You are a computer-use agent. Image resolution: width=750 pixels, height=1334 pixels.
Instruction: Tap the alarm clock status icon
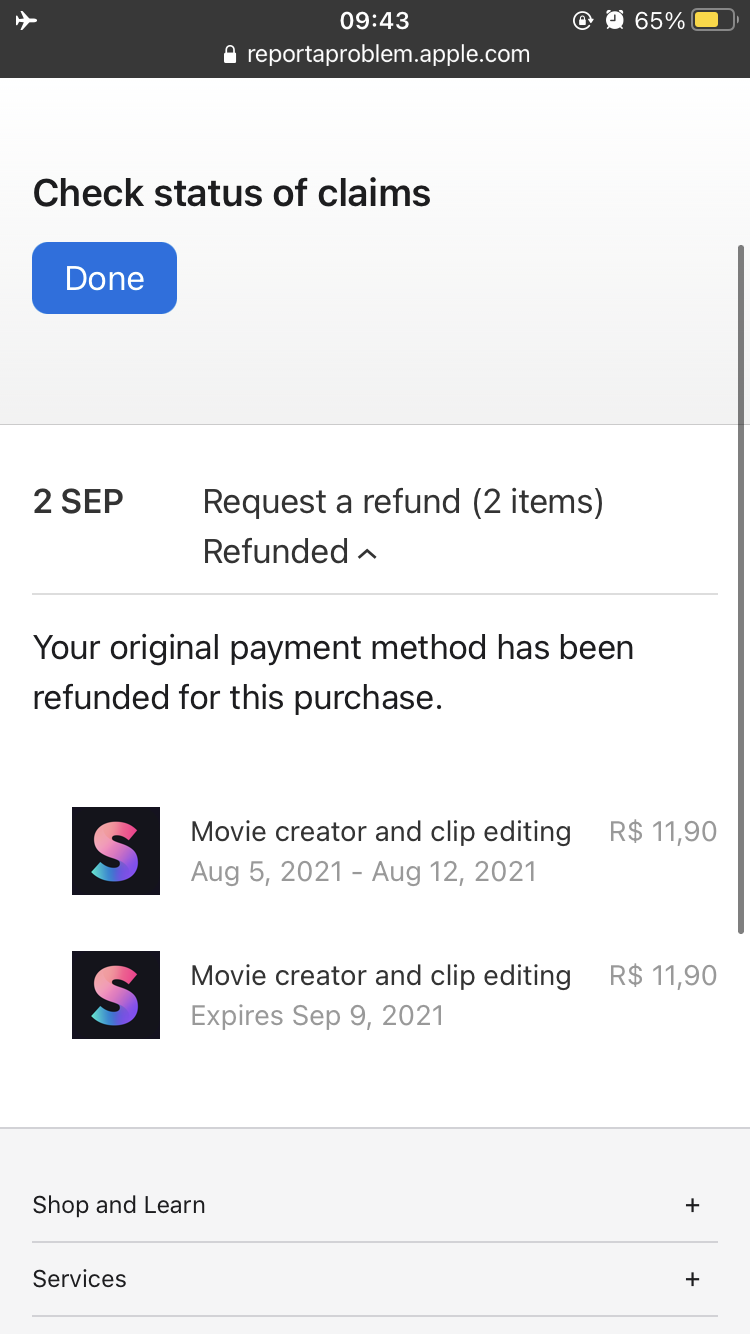tap(614, 21)
